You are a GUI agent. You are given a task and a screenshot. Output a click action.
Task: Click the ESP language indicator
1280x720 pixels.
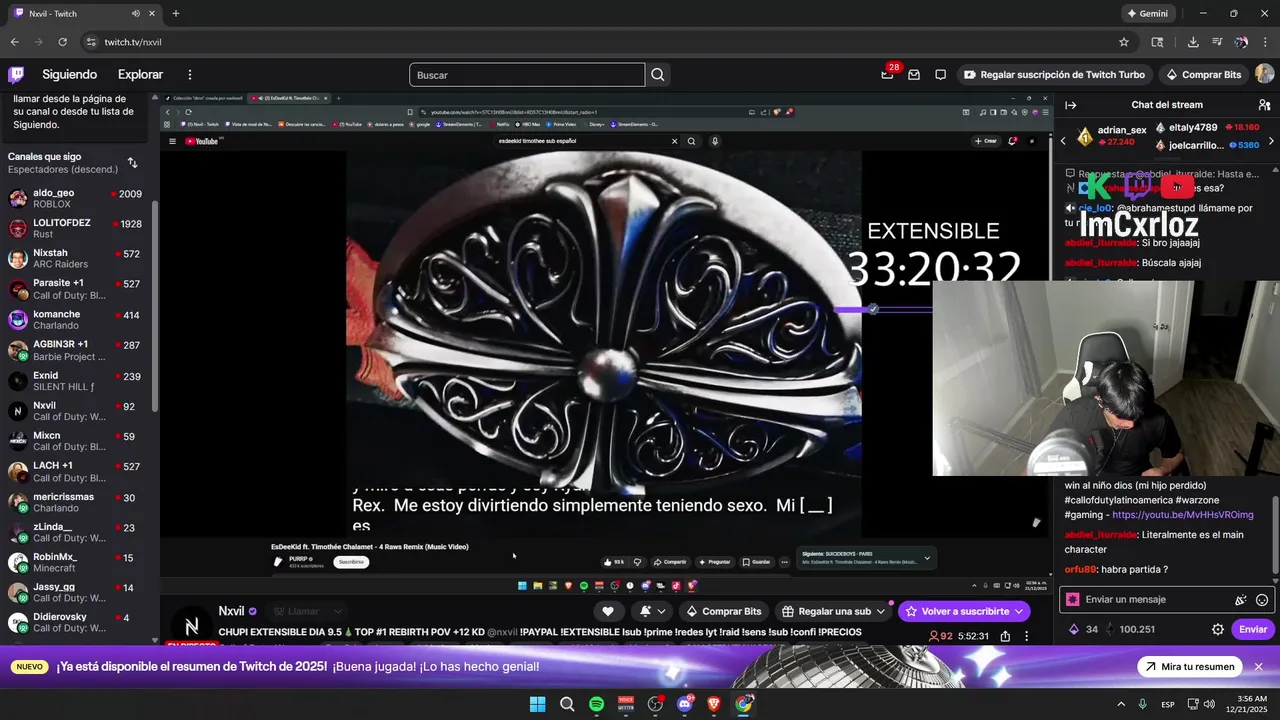[x=1168, y=704]
